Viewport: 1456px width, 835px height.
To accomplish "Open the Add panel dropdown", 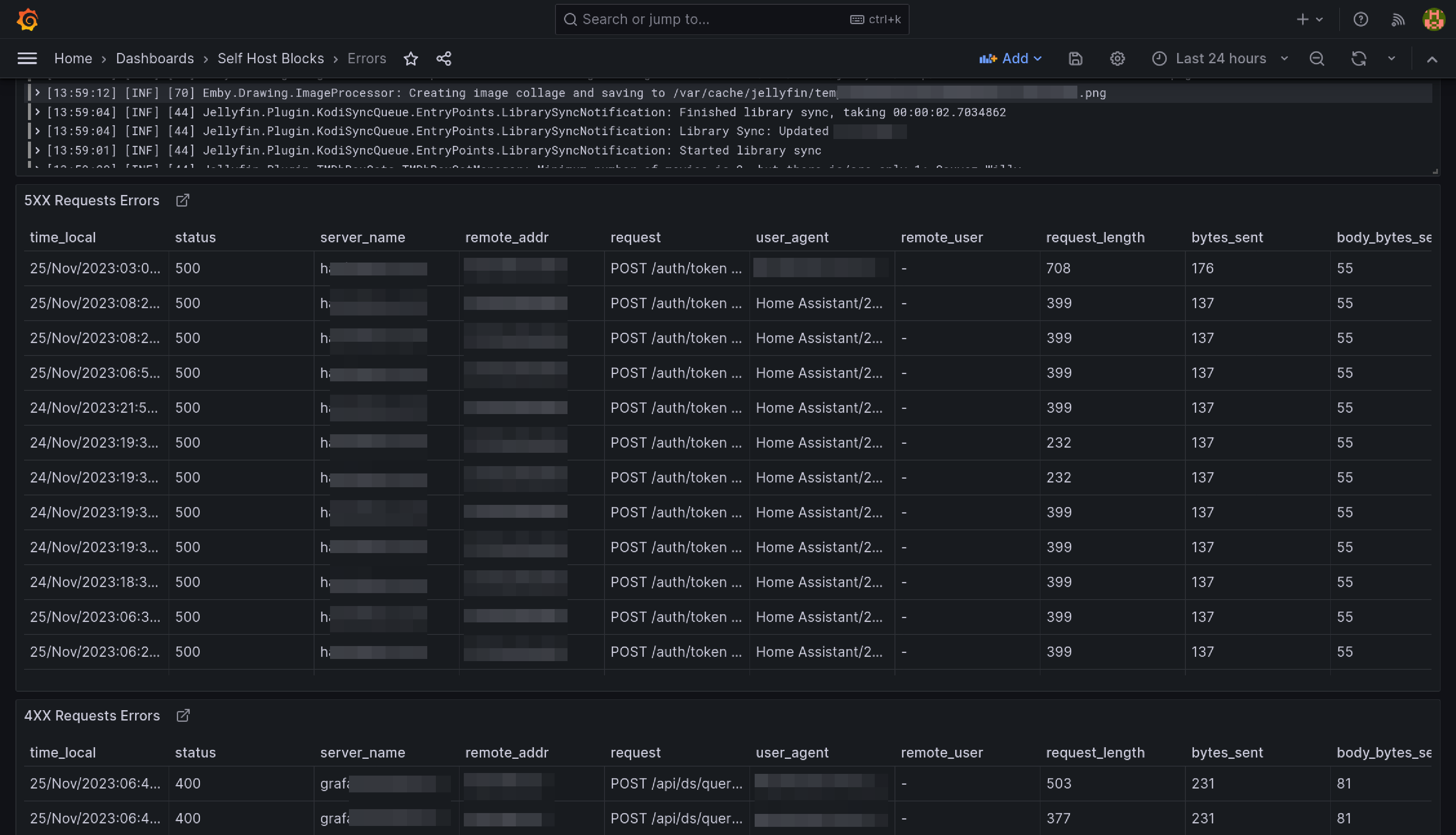I will [x=1011, y=59].
